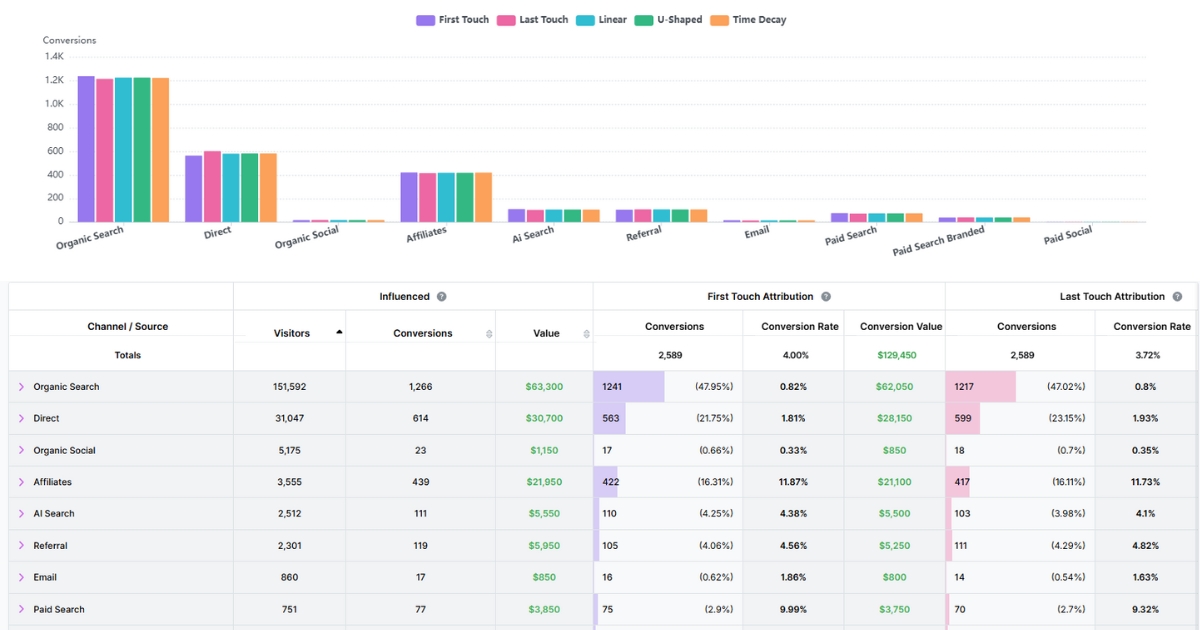Click the tallest Organic Search chart bar
This screenshot has width=1200, height=630.
click(x=84, y=145)
